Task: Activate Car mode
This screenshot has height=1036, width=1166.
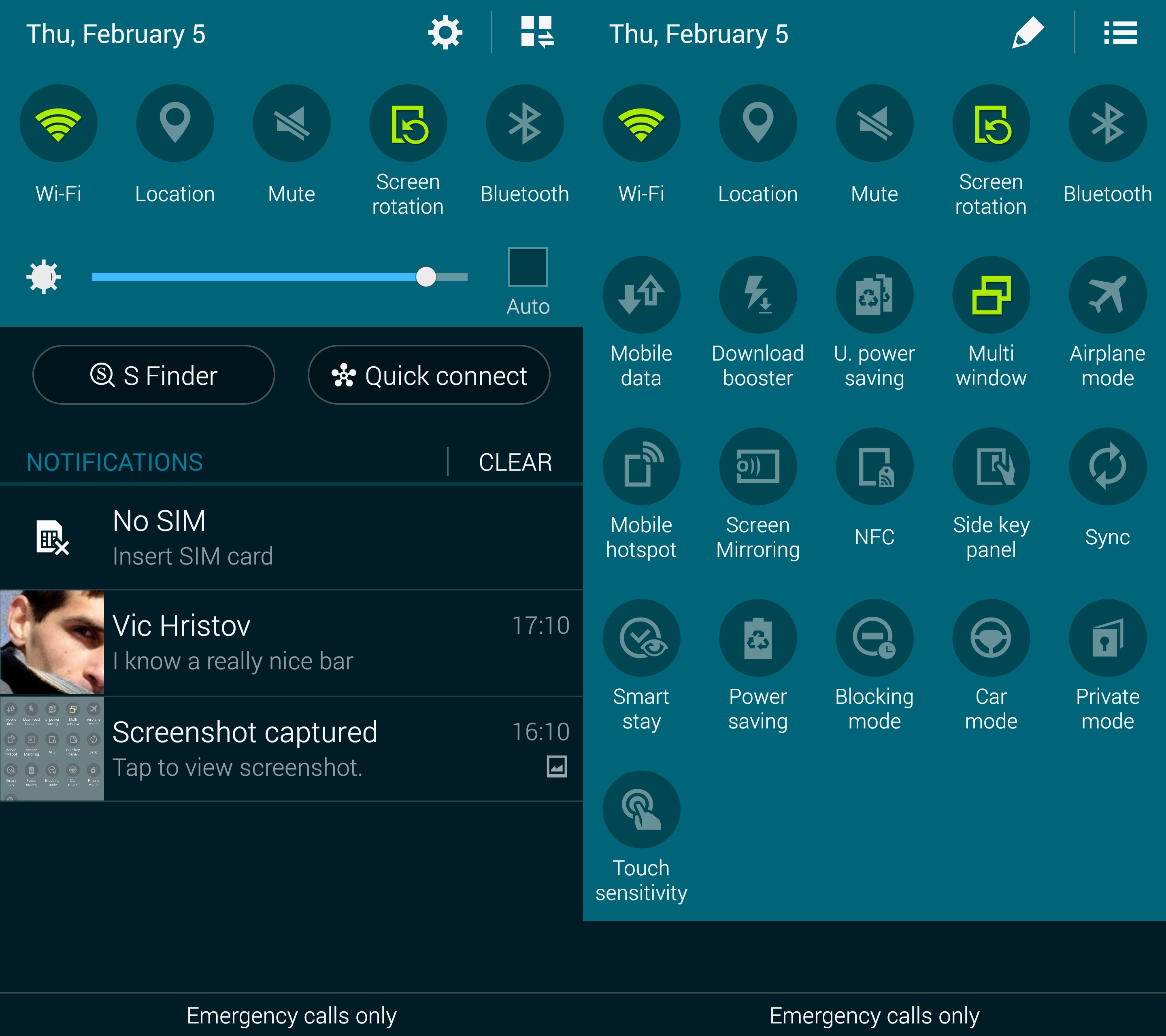Action: [x=990, y=638]
